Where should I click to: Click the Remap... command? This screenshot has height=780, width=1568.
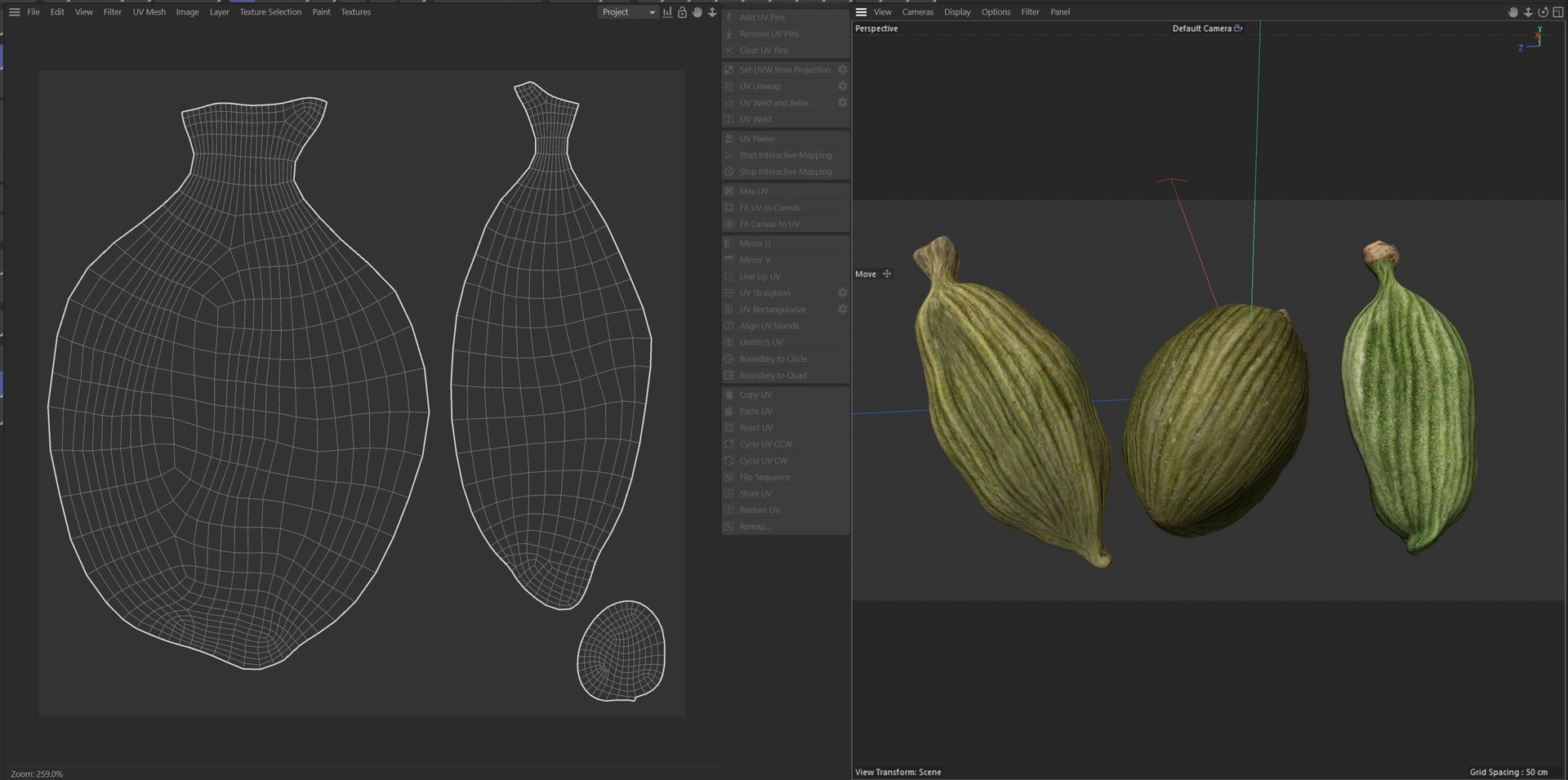786,527
